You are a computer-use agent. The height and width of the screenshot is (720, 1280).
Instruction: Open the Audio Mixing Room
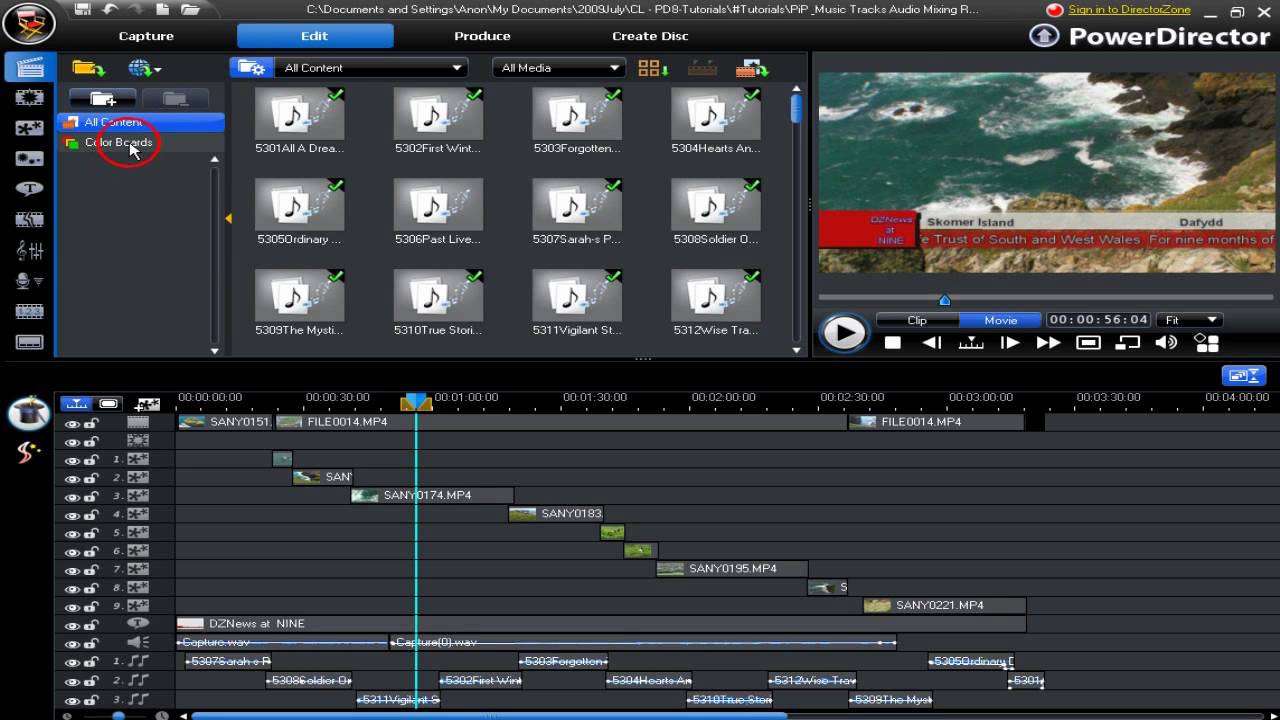tap(29, 250)
